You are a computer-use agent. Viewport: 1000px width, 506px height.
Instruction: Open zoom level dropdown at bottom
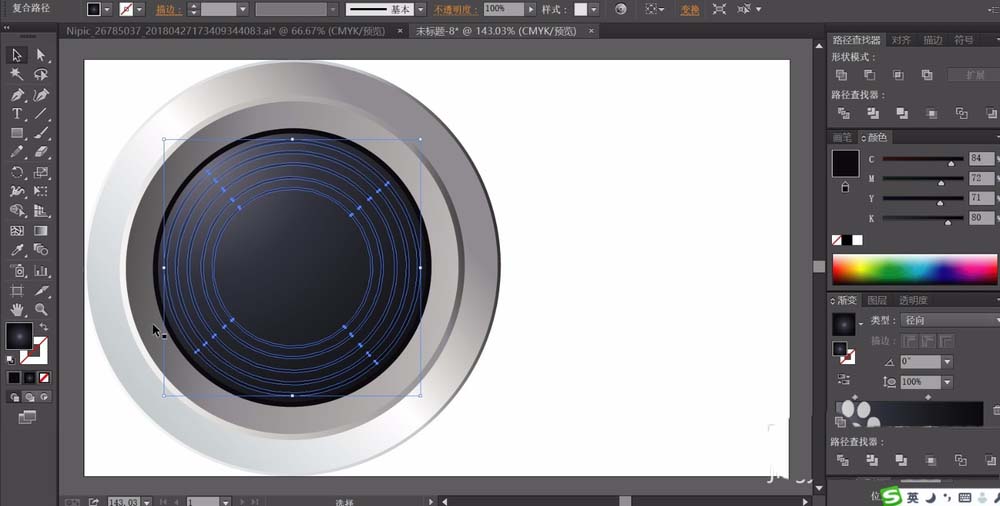click(147, 502)
